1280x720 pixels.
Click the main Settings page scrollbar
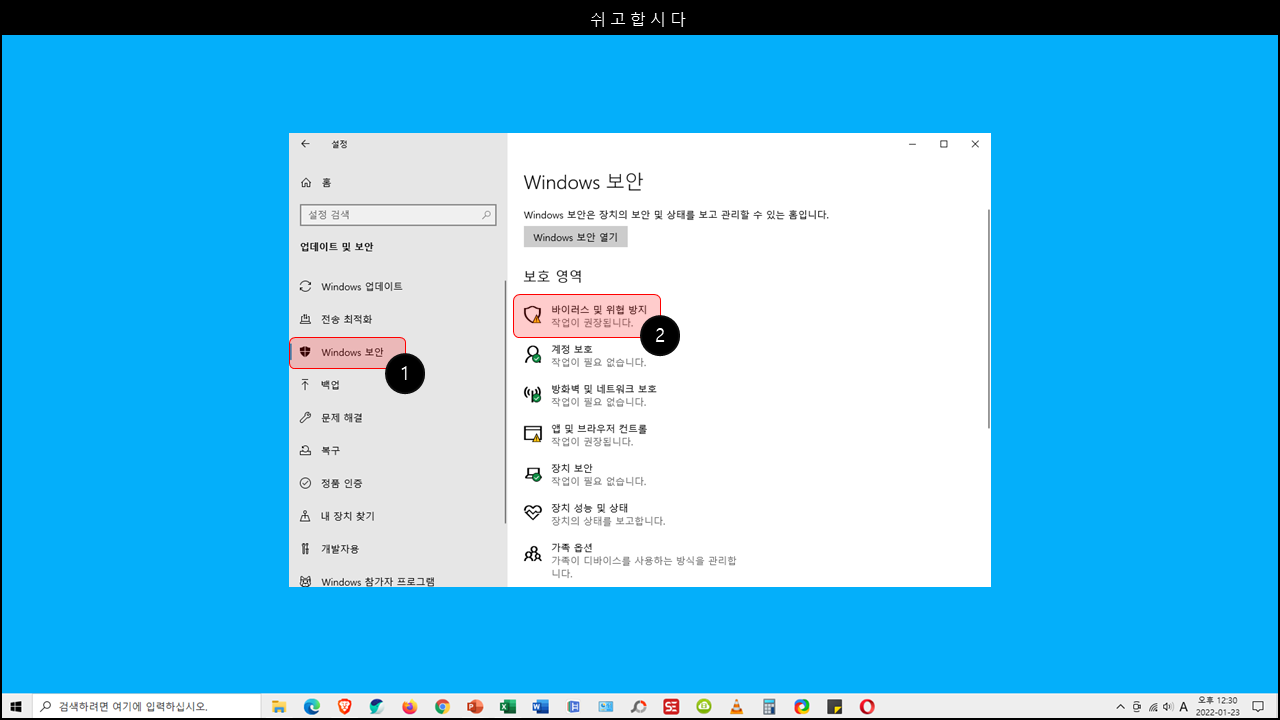click(x=988, y=318)
